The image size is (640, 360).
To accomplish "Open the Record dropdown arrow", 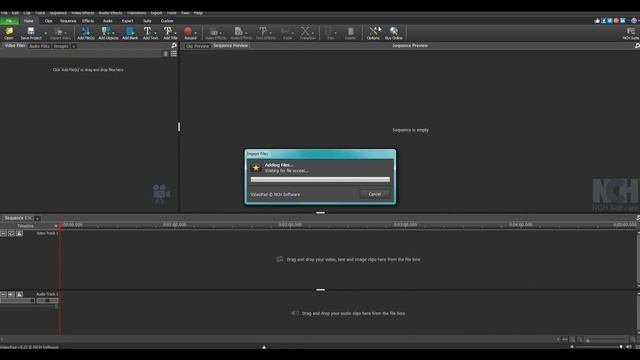I will click(x=196, y=32).
